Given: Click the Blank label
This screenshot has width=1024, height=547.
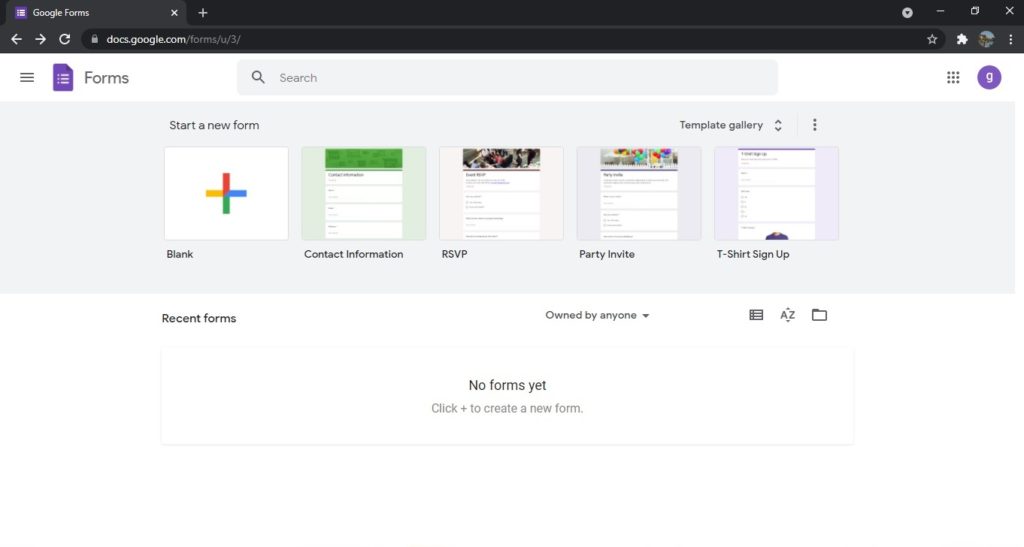Looking at the screenshot, I should tap(180, 254).
